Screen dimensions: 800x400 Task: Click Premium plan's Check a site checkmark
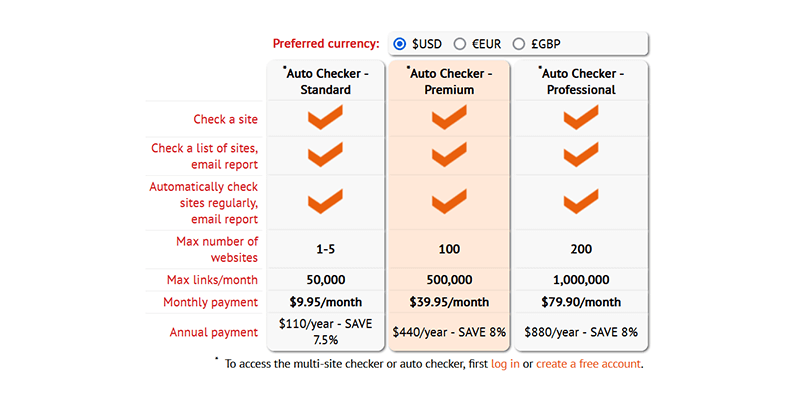pos(449,120)
